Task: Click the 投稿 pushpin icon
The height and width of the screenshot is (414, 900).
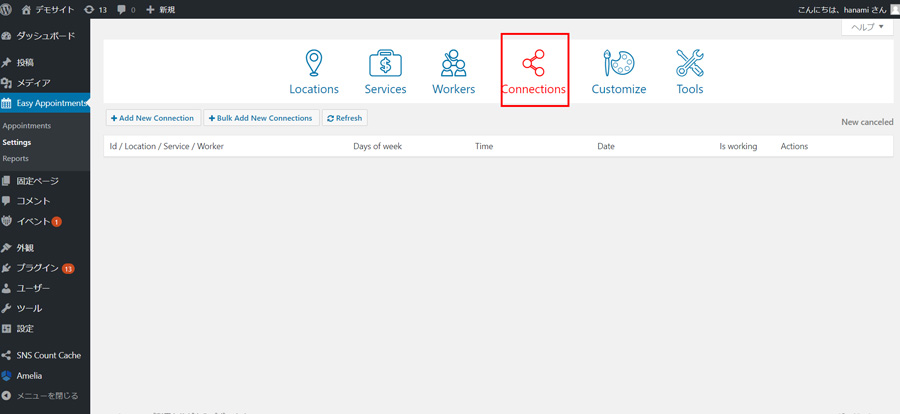Action: pos(6,63)
